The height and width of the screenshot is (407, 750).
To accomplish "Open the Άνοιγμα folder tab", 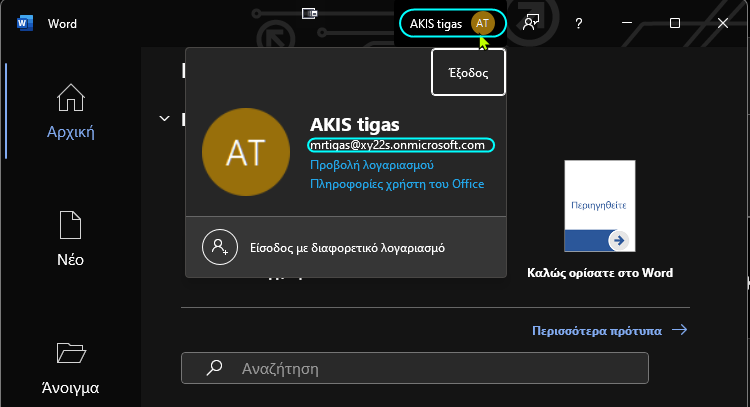I will tap(70, 368).
